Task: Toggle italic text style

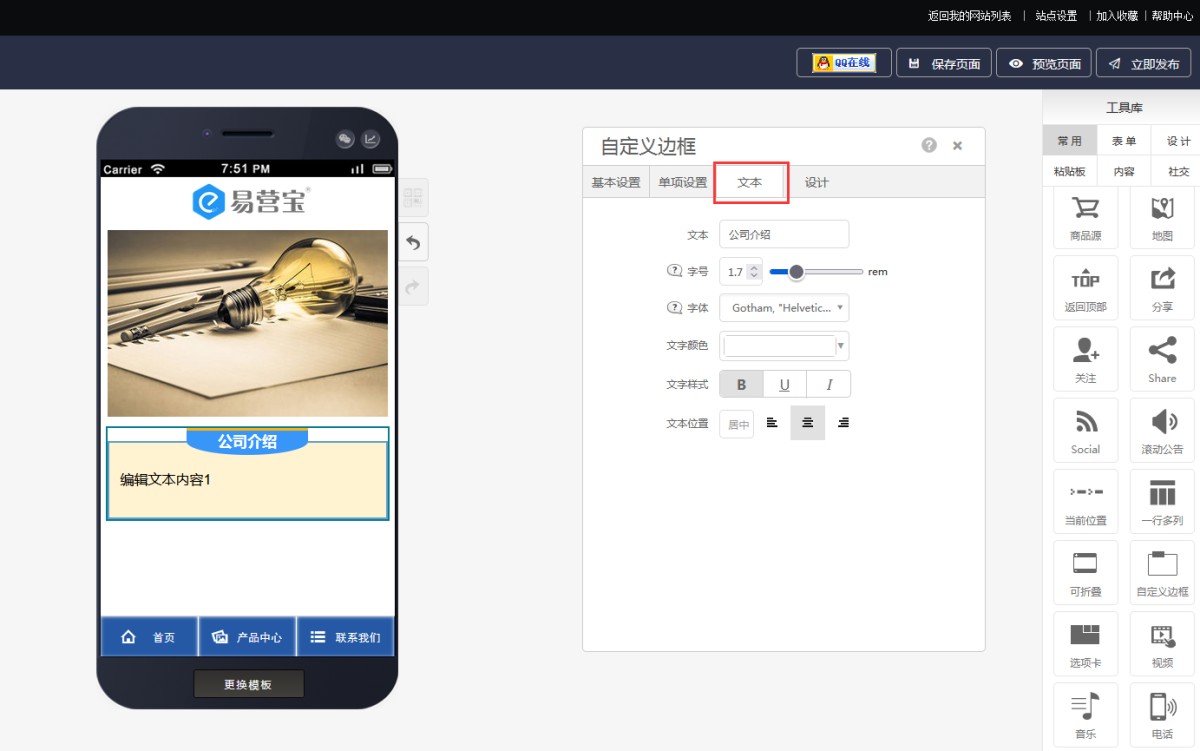Action: tap(829, 385)
